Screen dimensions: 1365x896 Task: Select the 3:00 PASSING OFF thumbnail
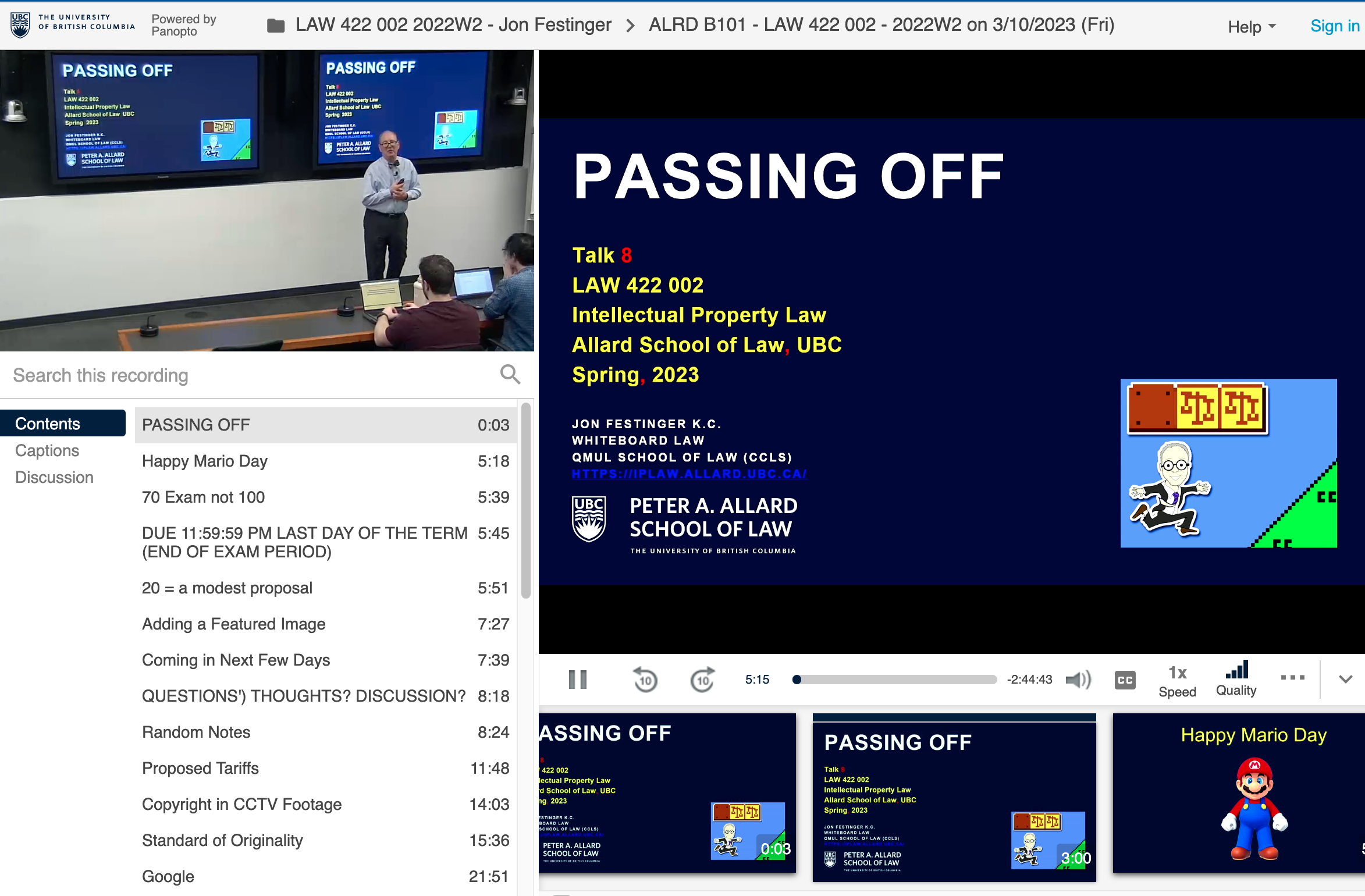pos(954,798)
